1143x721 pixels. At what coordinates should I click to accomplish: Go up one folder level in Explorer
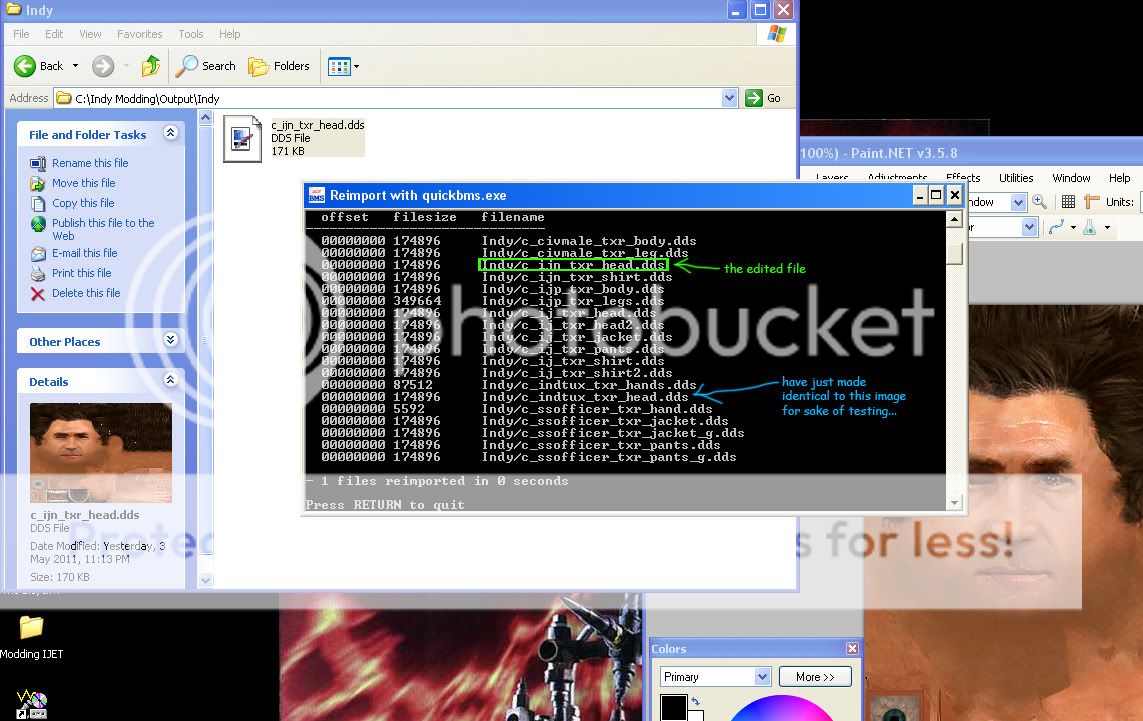150,66
